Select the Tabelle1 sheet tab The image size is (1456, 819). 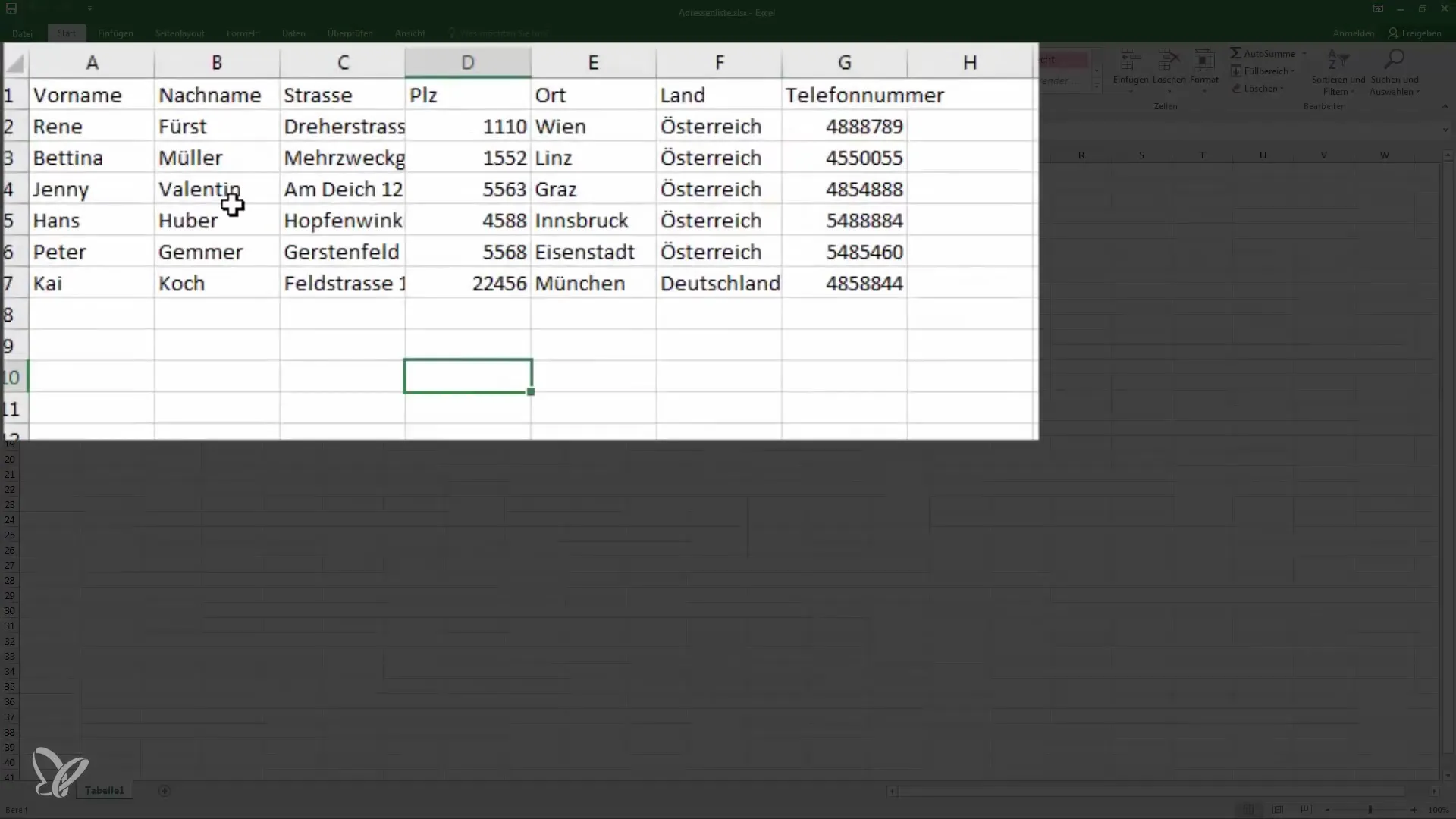click(x=105, y=790)
